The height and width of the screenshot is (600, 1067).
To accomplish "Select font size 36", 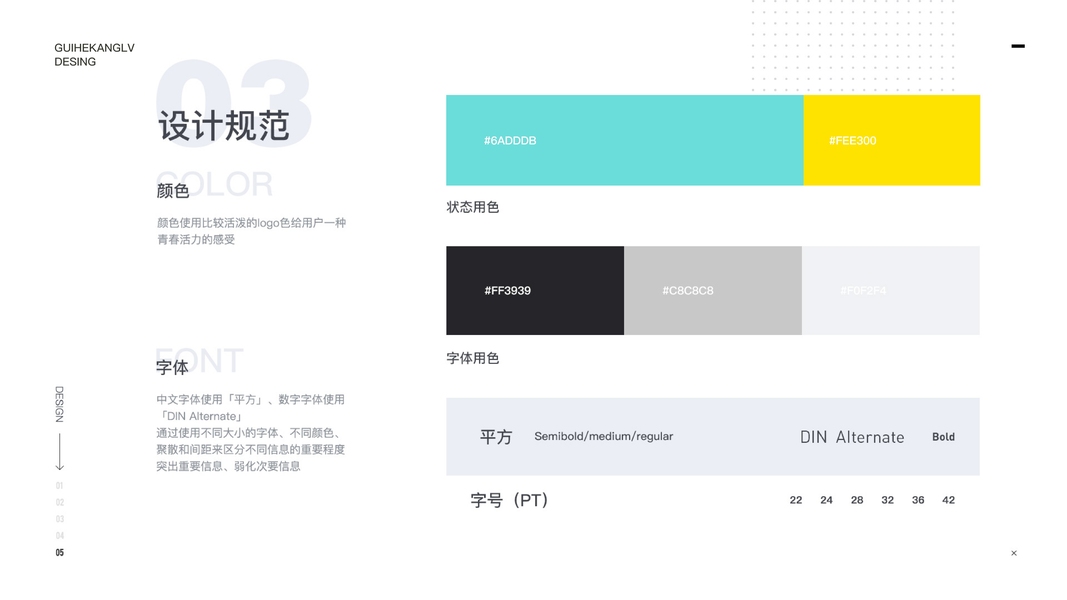I will pos(918,500).
